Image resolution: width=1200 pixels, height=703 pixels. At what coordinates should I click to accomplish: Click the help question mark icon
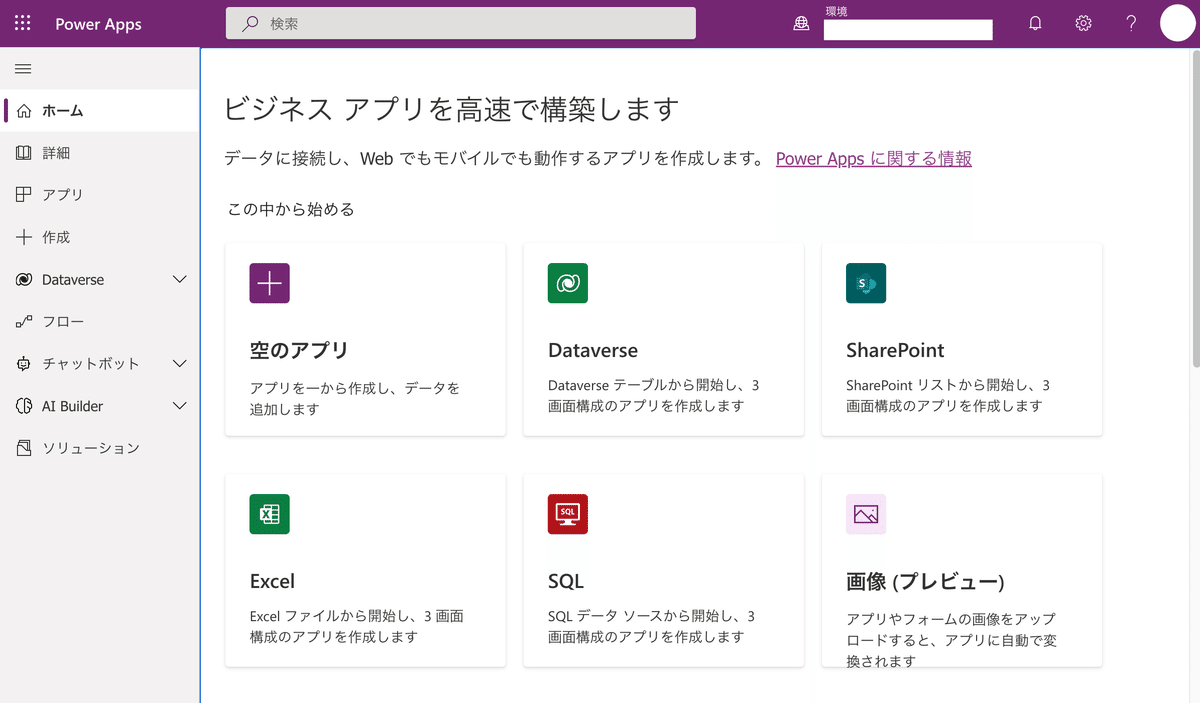pos(1131,24)
